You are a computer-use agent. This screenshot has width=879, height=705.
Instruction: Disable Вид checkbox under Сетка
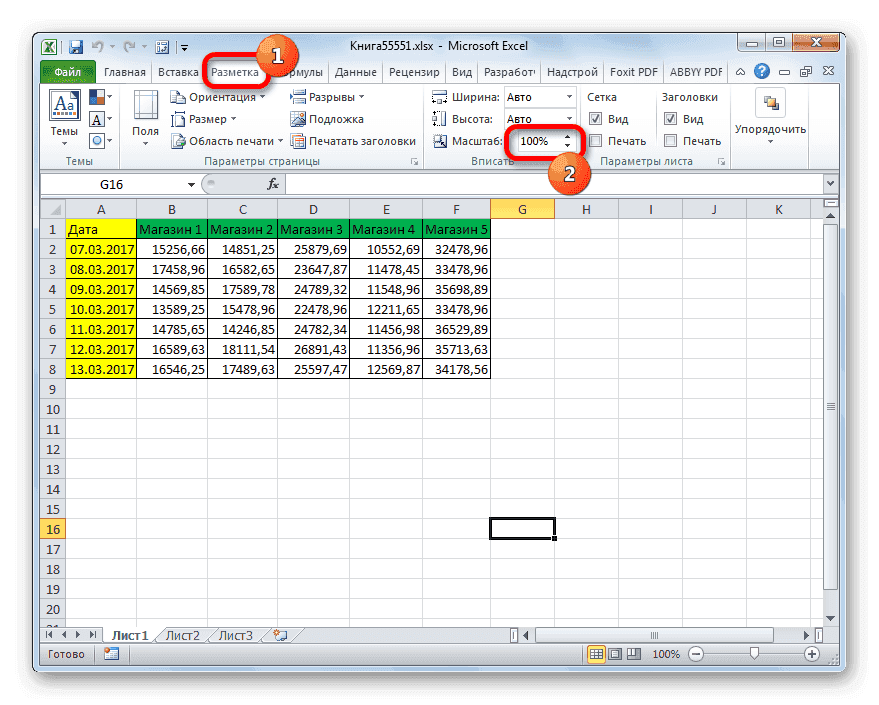[x=593, y=118]
